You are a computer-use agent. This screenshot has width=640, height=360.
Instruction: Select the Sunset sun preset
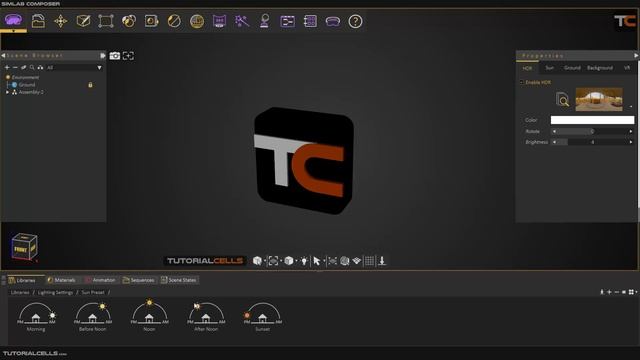[262, 317]
